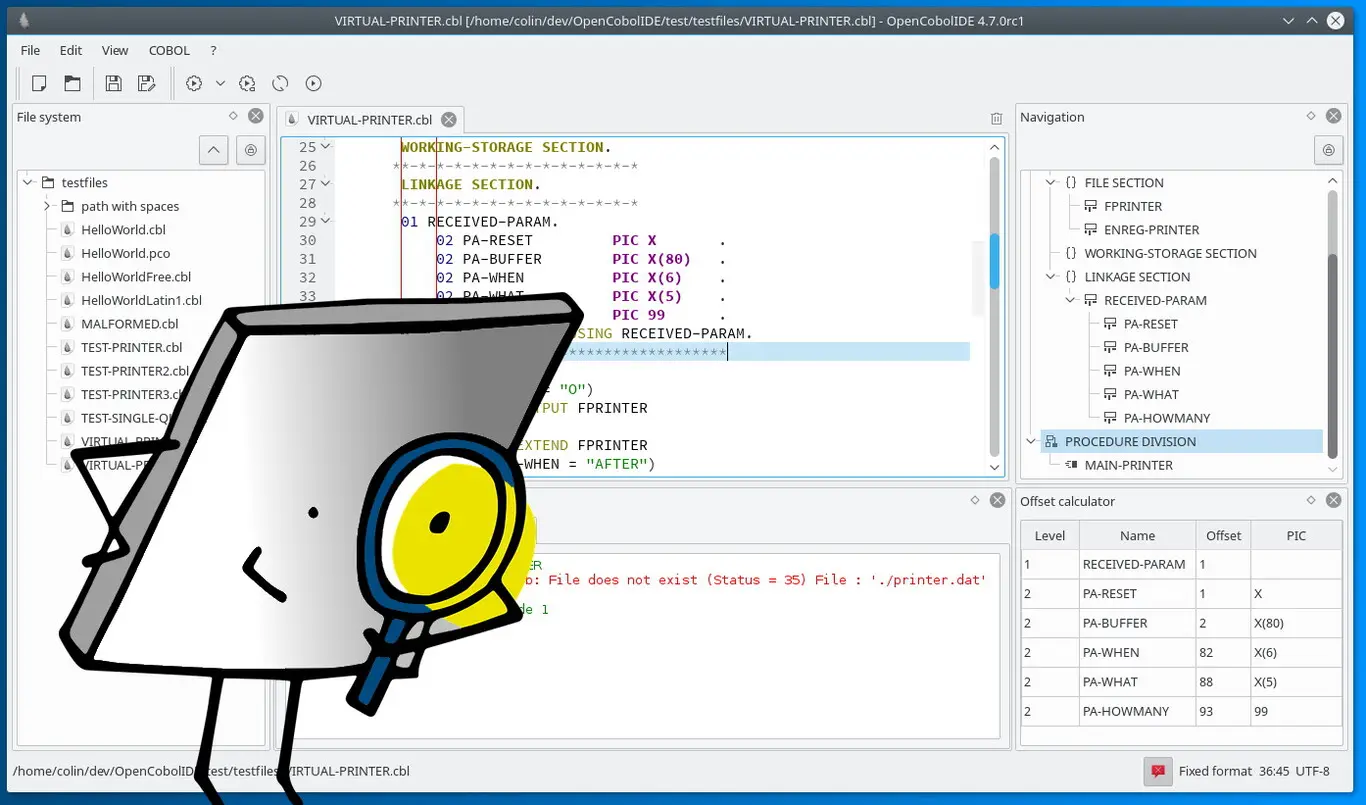Click Fixed format in the status bar
Screen dimensions: 1366x805
pos(1217,771)
